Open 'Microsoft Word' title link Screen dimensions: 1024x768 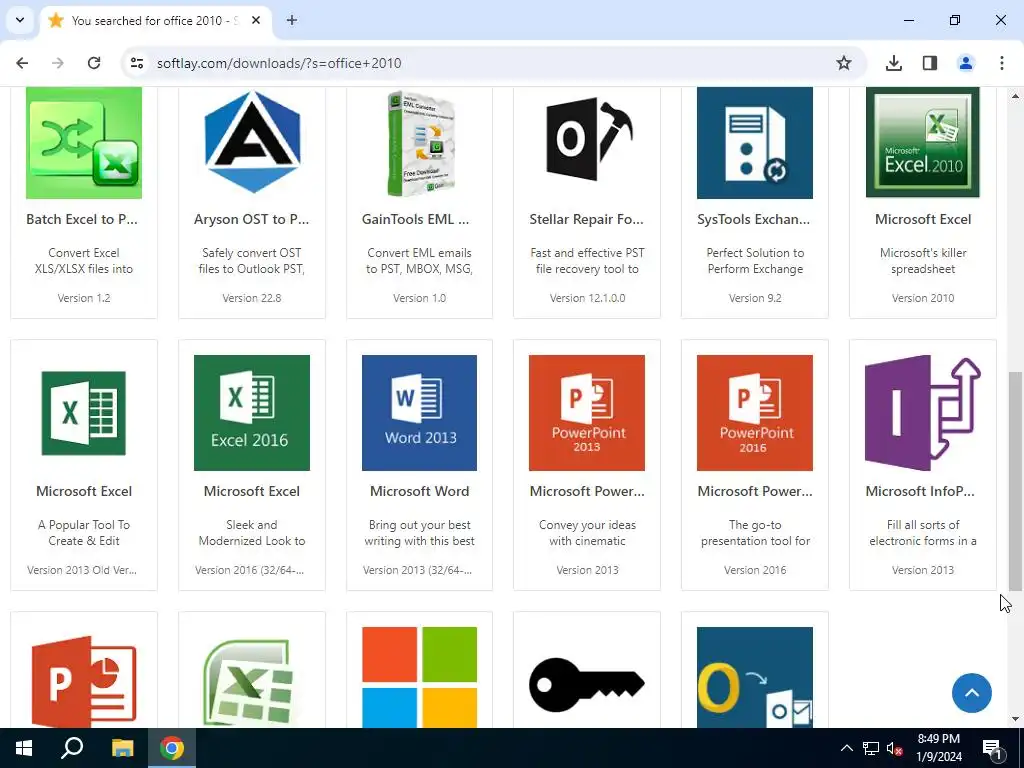(x=419, y=491)
